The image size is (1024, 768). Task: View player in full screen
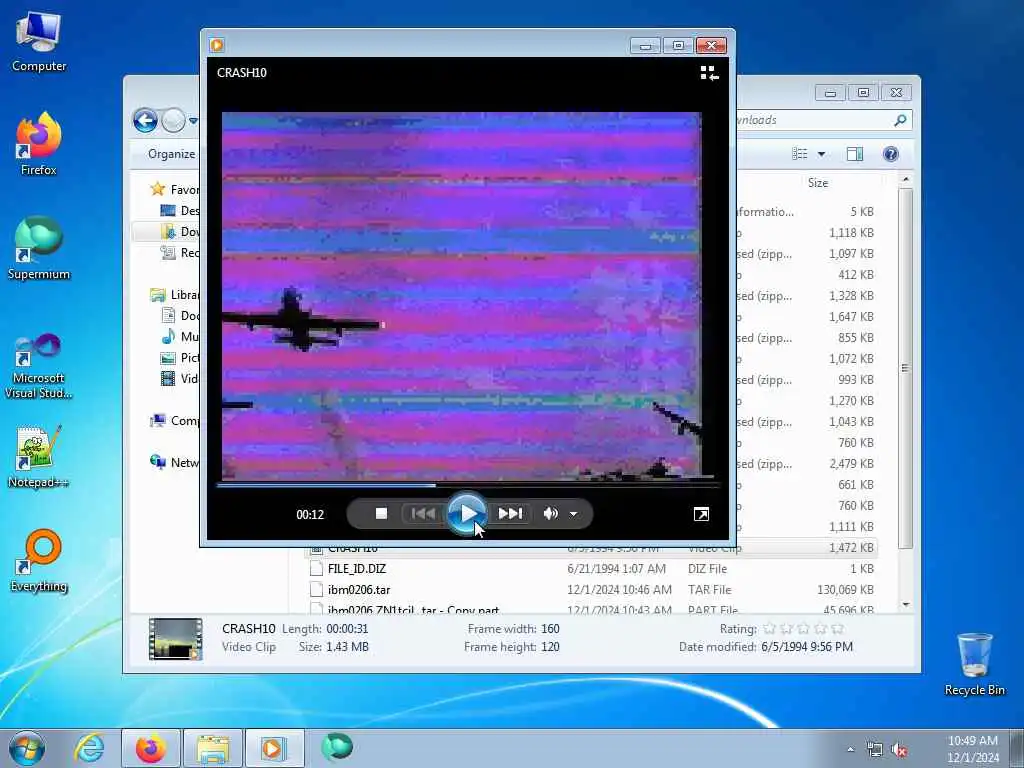[x=701, y=515]
